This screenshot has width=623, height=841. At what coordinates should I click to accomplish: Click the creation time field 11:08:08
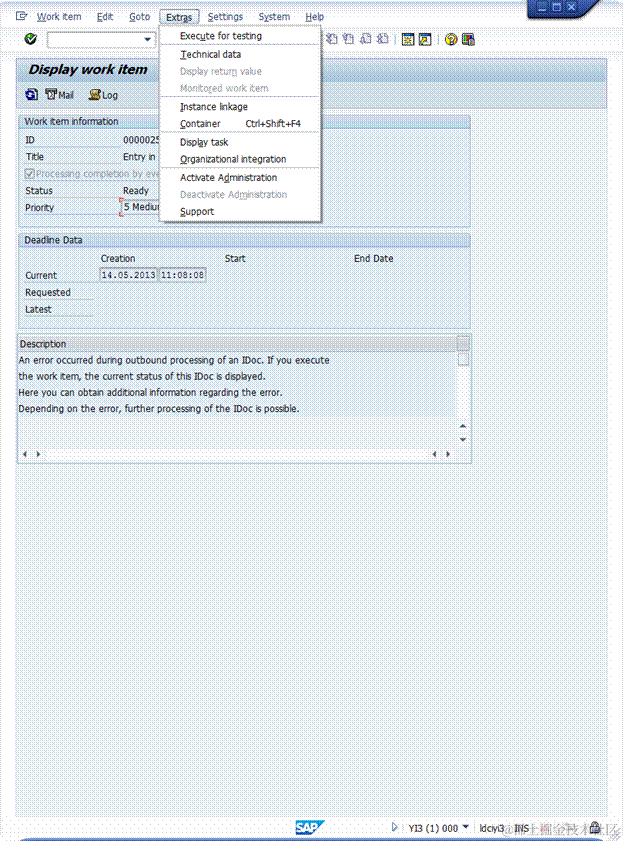pos(183,275)
